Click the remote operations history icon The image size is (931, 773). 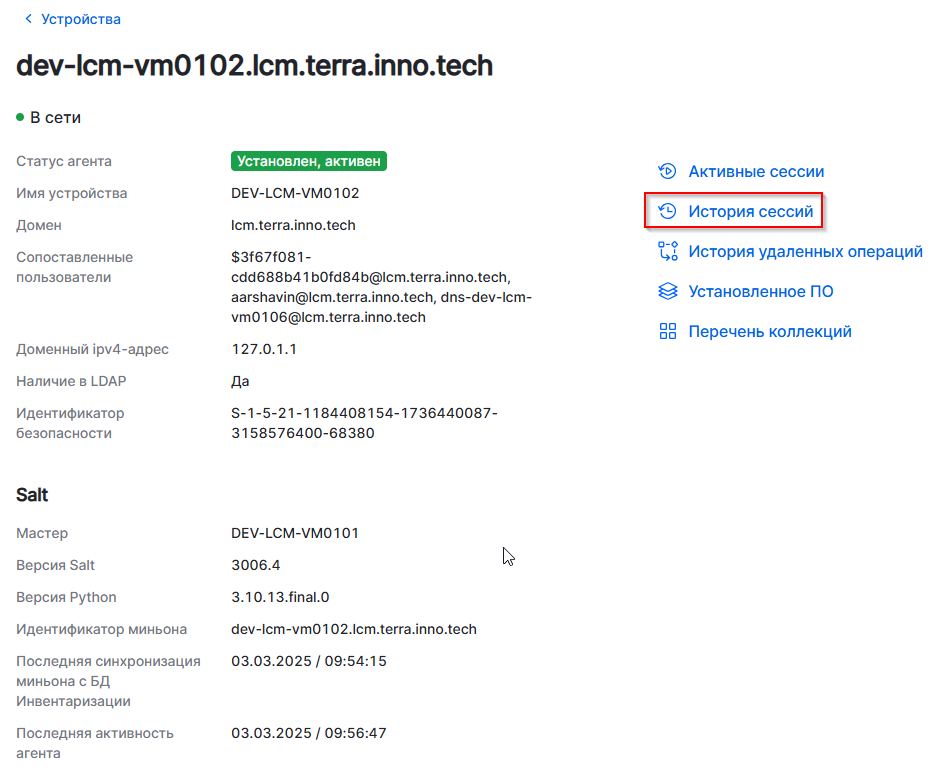click(x=667, y=252)
